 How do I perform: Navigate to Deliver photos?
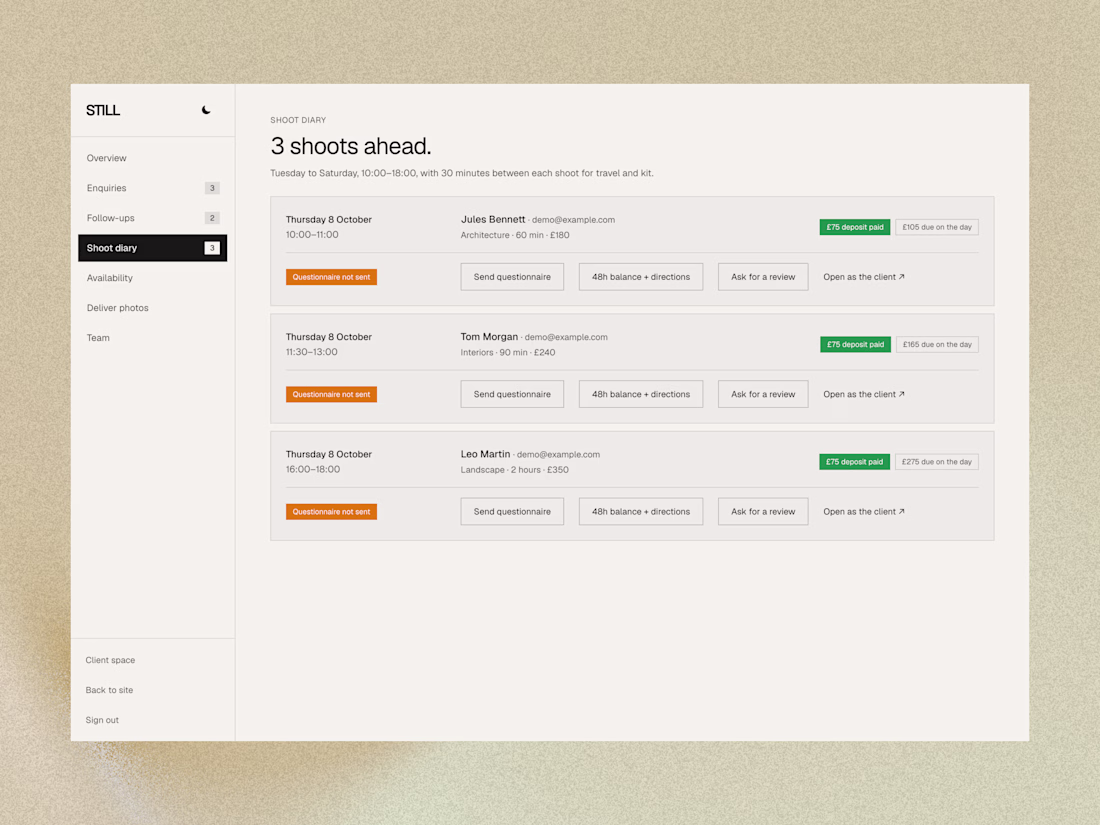[x=152, y=308]
